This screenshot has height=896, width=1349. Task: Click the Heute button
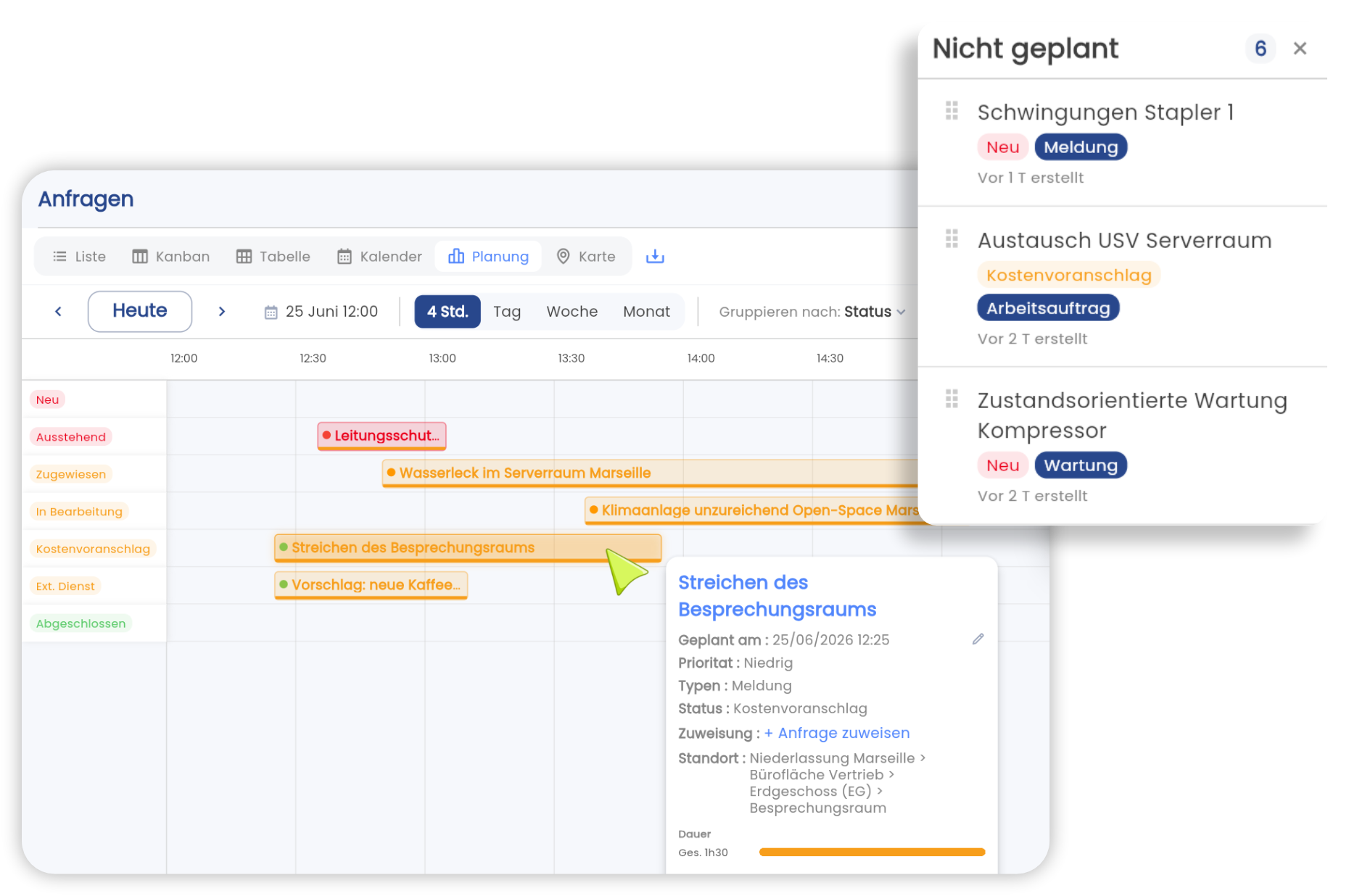pos(140,311)
